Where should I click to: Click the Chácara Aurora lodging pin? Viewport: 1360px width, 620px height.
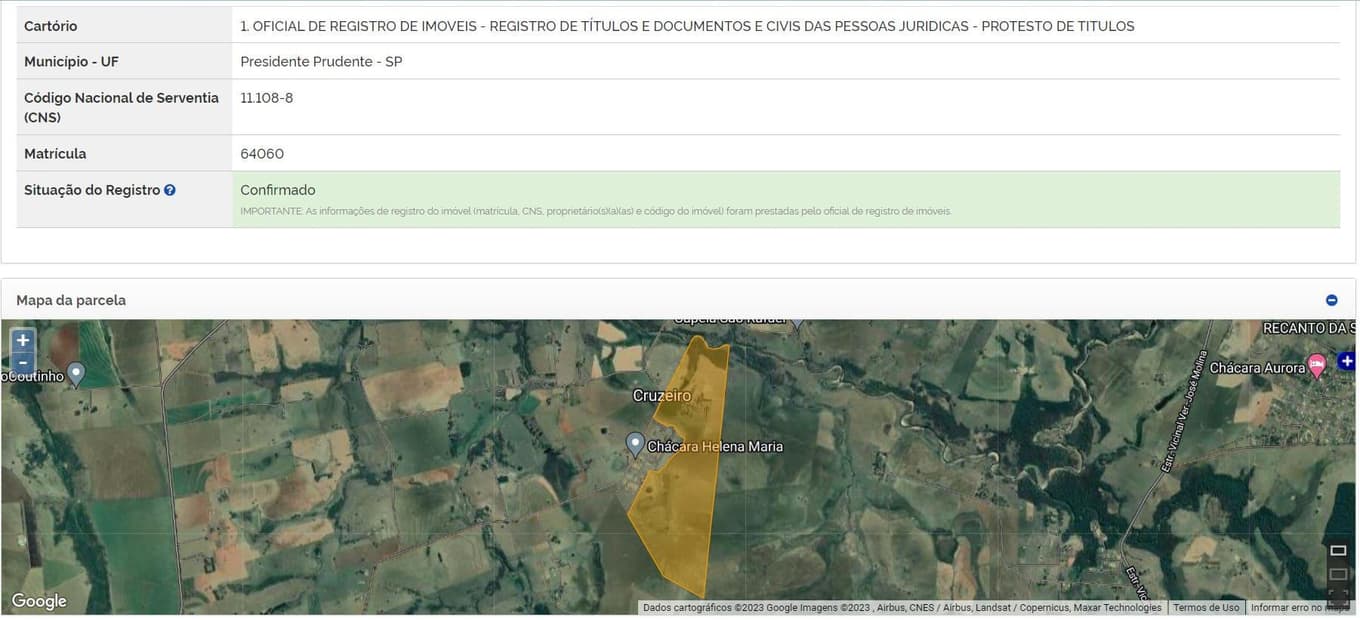pos(1317,367)
